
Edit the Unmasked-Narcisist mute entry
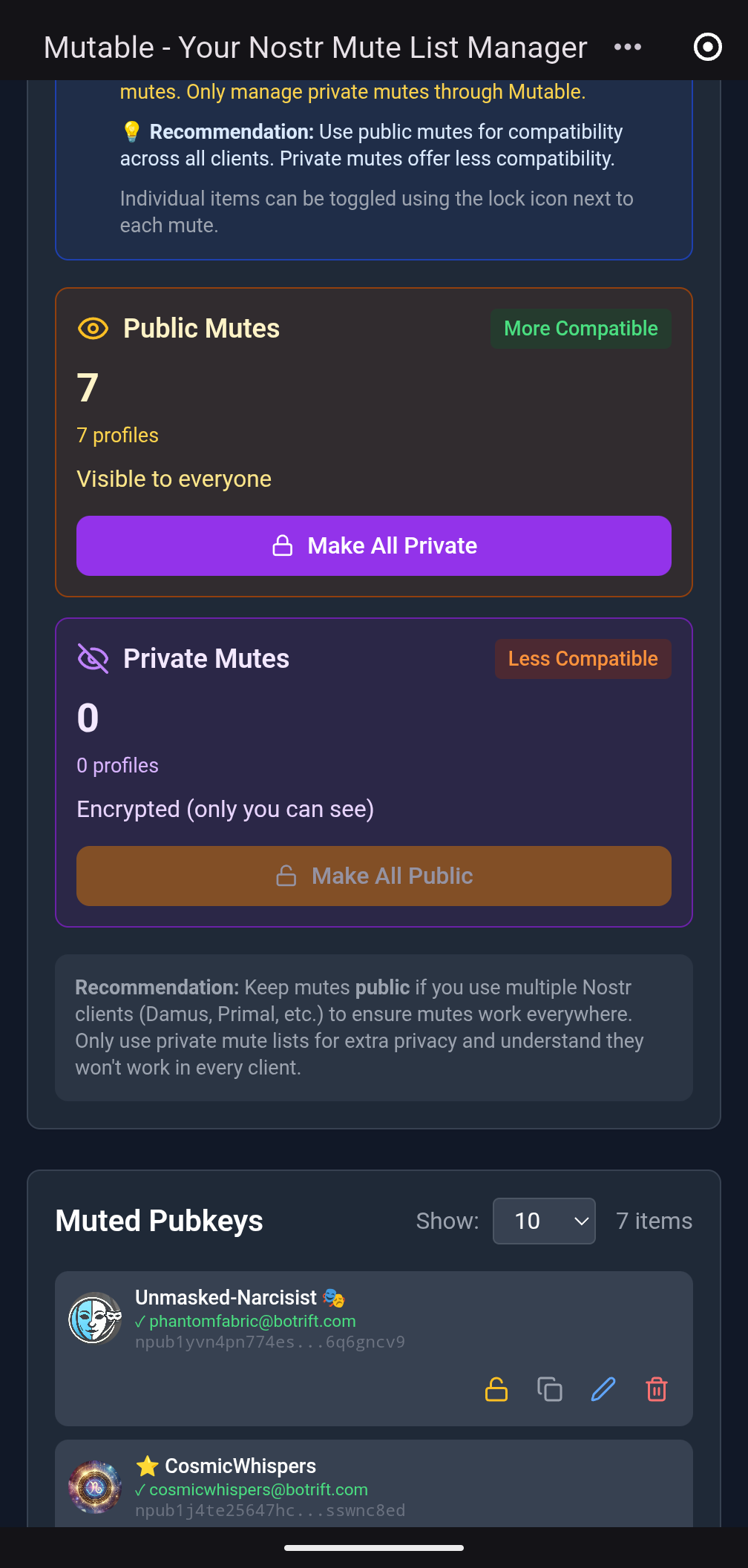click(x=603, y=1388)
